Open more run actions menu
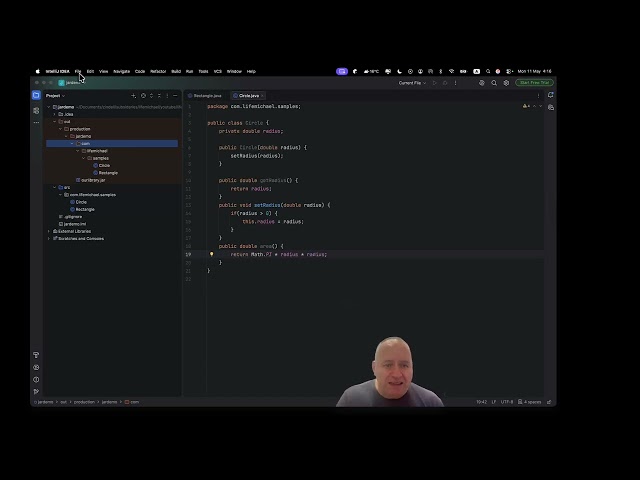Viewport: 640px width, 480px height. [456, 83]
